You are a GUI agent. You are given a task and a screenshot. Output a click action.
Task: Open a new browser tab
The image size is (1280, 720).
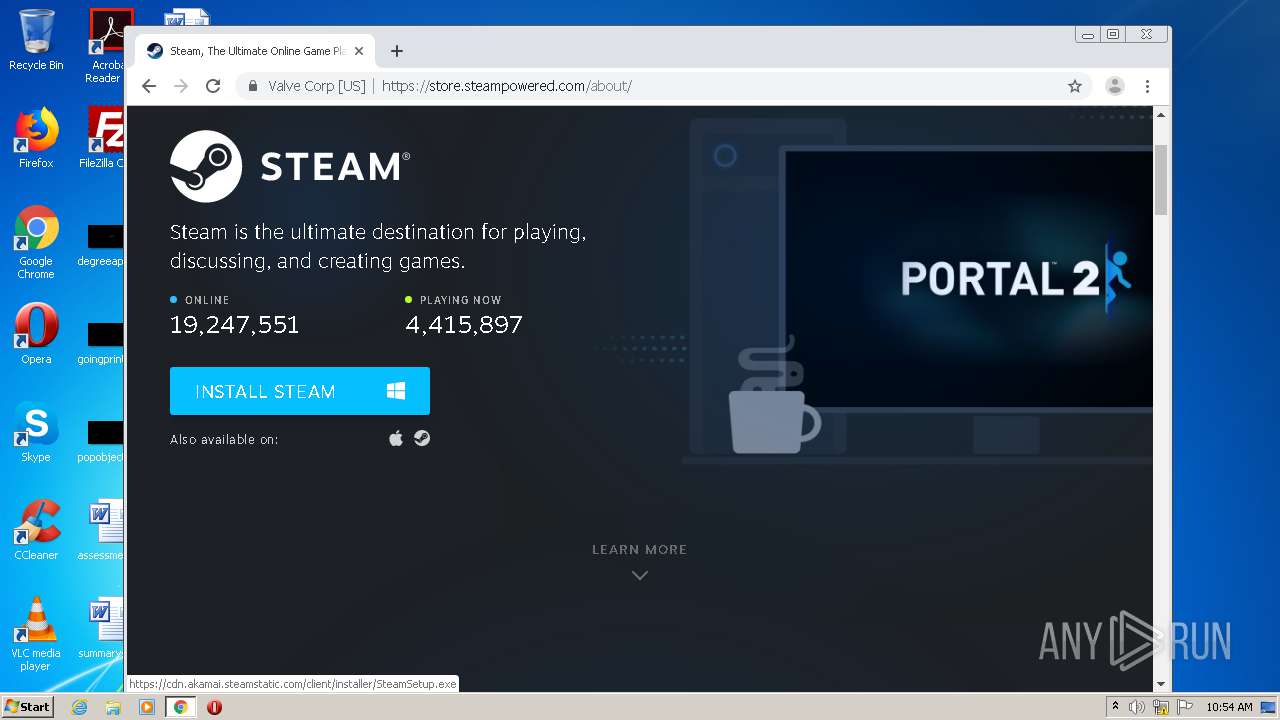point(397,51)
